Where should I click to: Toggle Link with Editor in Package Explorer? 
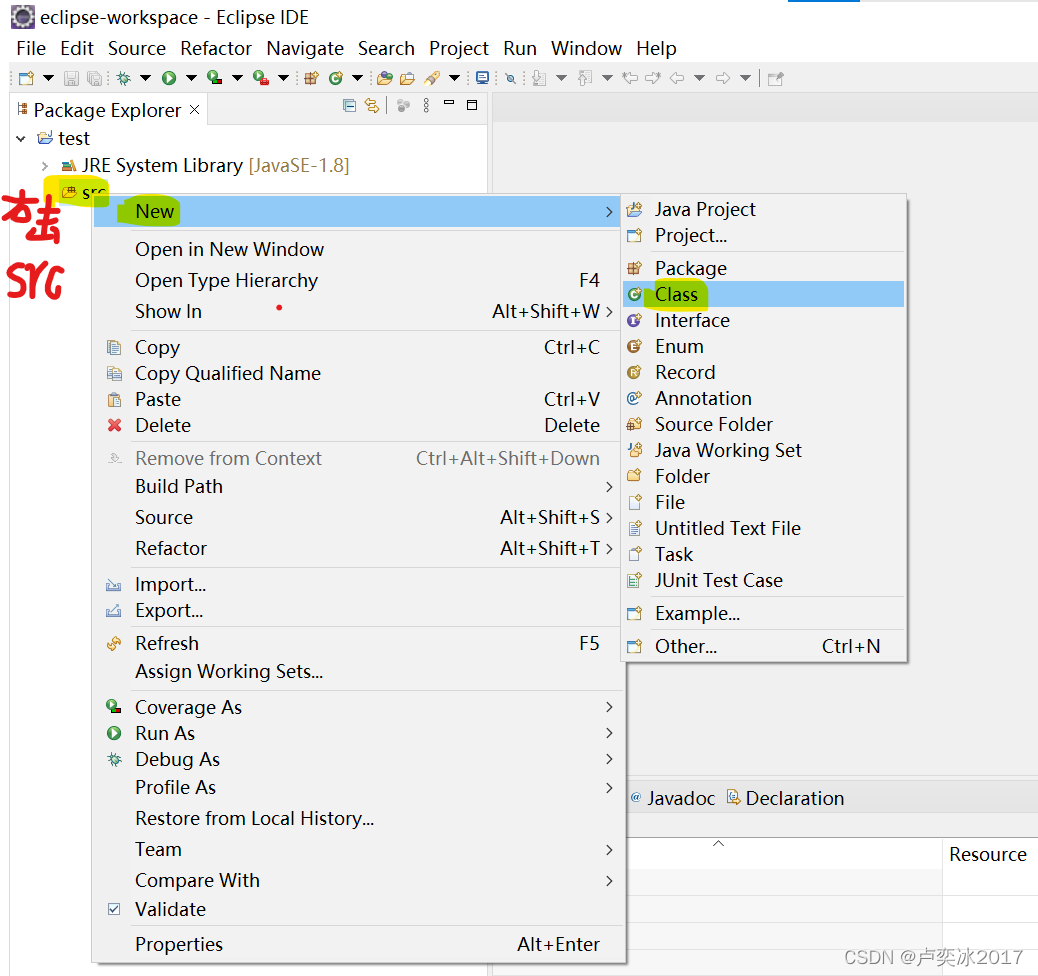click(x=372, y=105)
